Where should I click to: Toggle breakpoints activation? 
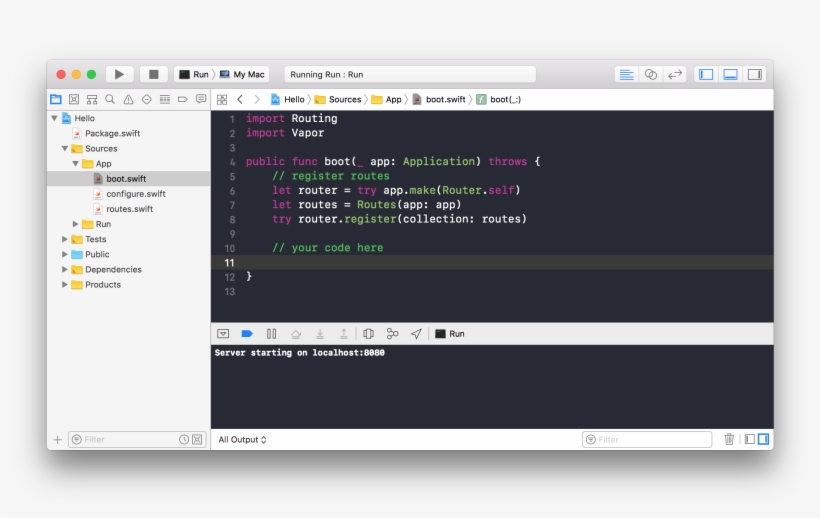tap(247, 333)
